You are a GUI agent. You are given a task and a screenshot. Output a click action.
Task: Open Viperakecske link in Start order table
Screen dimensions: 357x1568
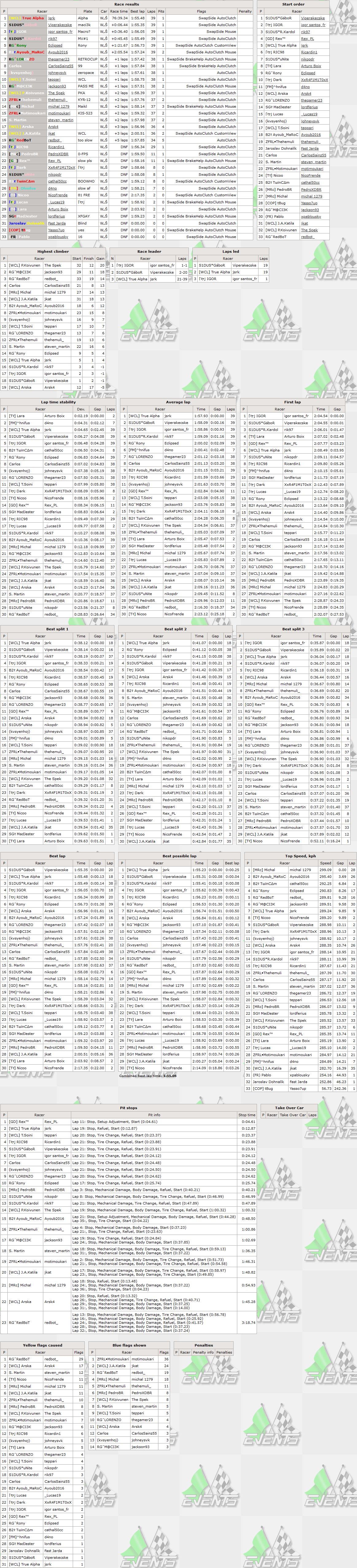tap(312, 18)
